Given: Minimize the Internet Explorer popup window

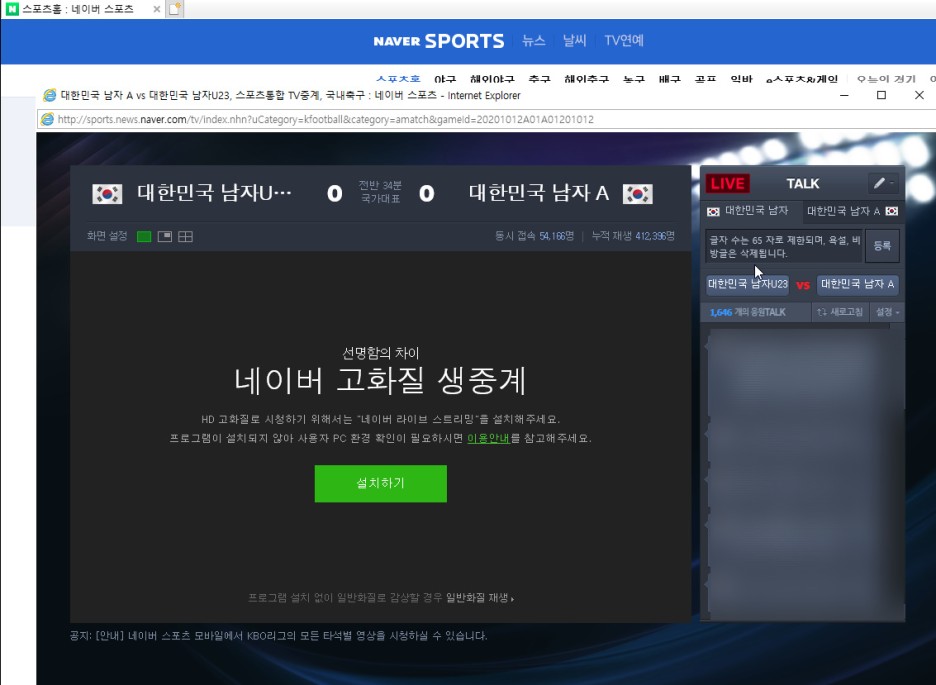Looking at the screenshot, I should click(844, 95).
